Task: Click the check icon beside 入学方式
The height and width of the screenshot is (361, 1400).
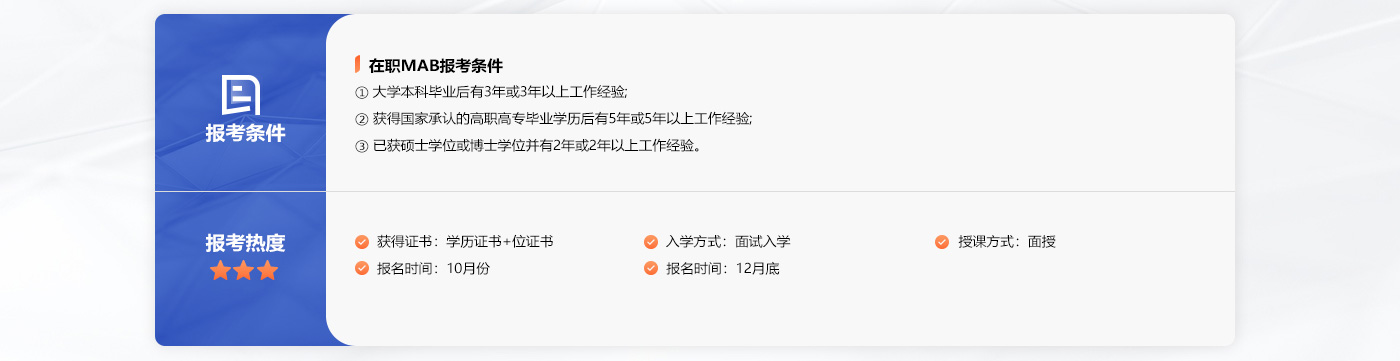Action: 651,242
